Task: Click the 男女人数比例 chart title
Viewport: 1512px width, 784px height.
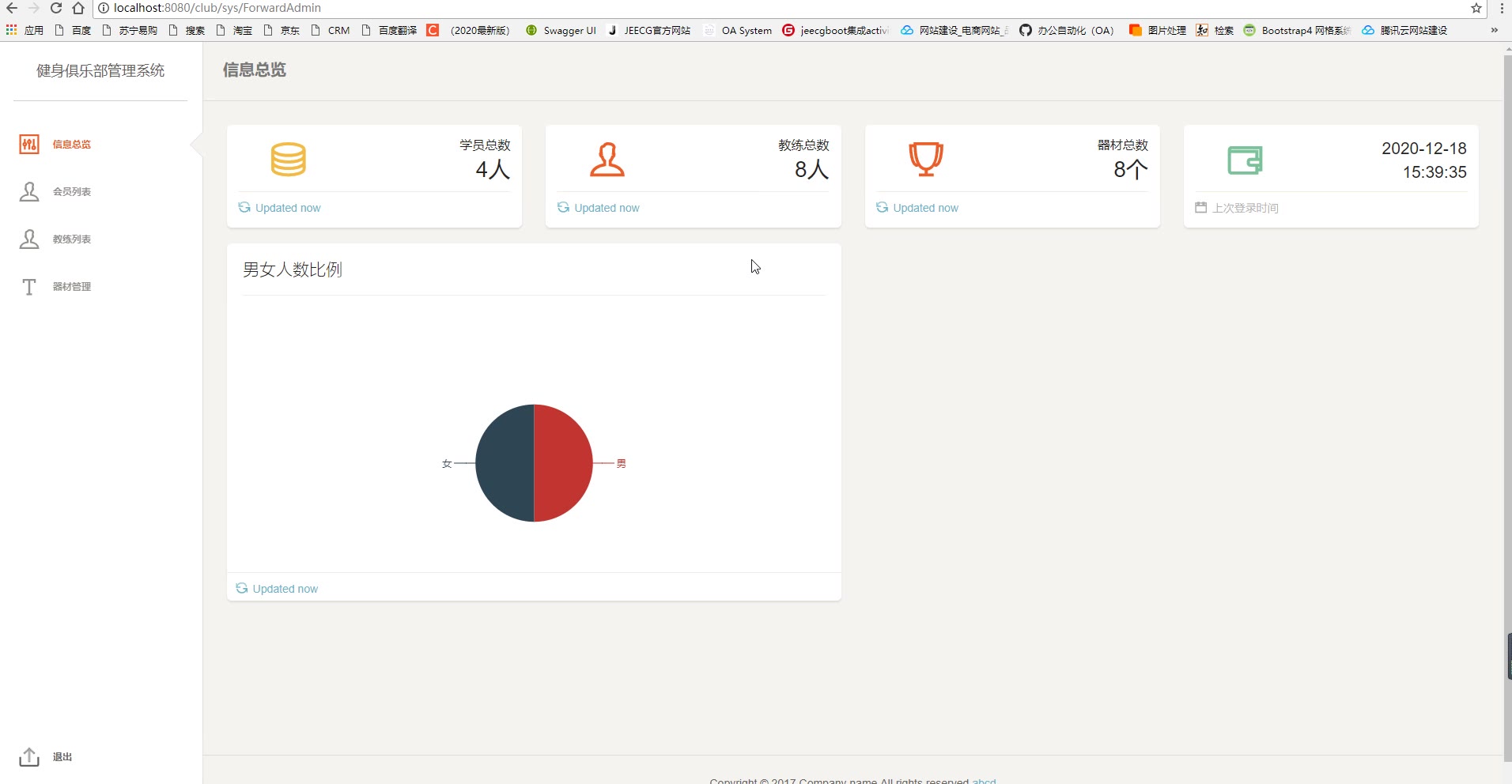Action: click(x=293, y=269)
